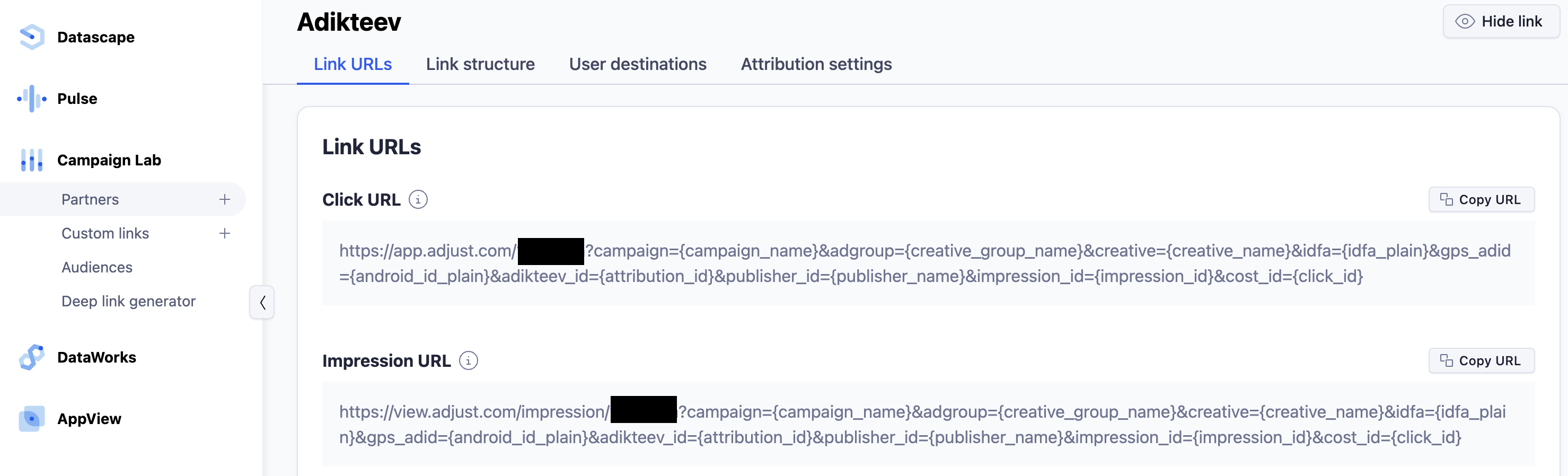Open Audiences in Campaign Lab
Screen dimensions: 1568x476
[x=97, y=267]
